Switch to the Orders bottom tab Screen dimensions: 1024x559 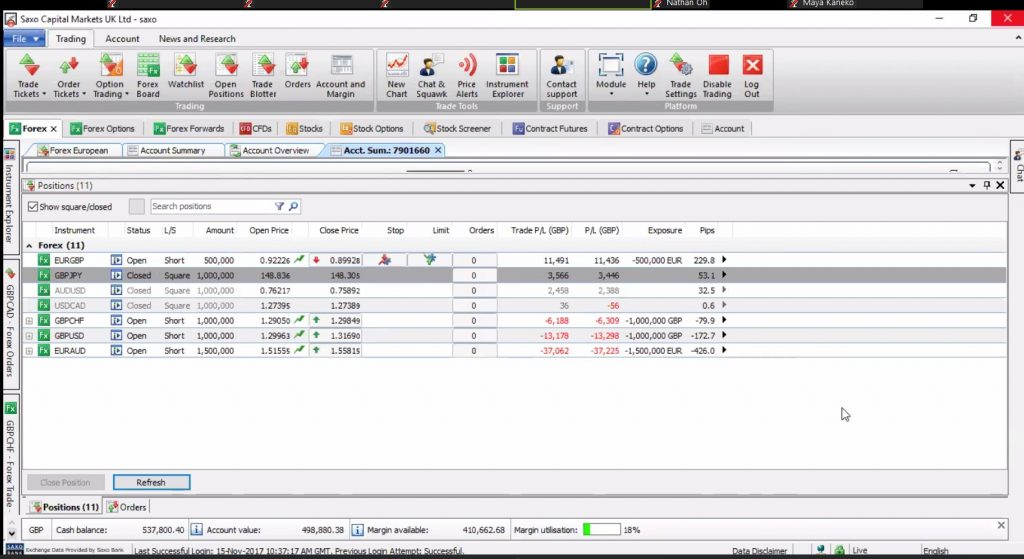point(127,507)
